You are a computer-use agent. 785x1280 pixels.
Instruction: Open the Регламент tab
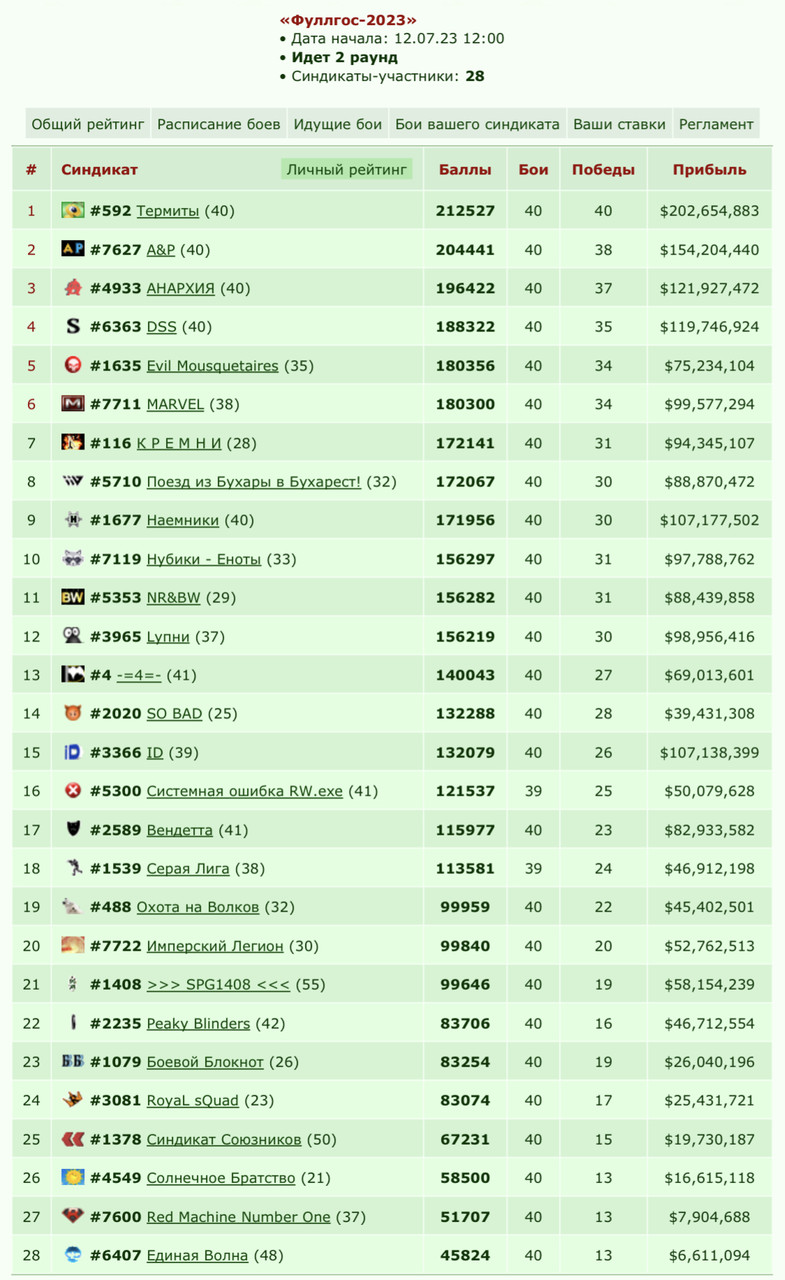tap(716, 125)
